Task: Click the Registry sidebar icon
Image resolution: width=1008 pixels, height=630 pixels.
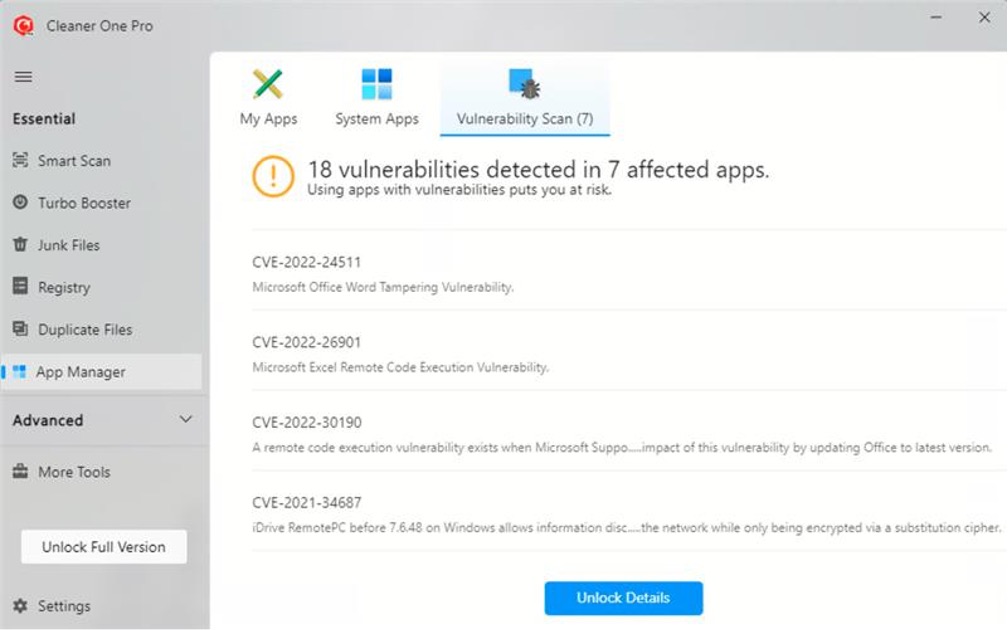Action: [20, 287]
